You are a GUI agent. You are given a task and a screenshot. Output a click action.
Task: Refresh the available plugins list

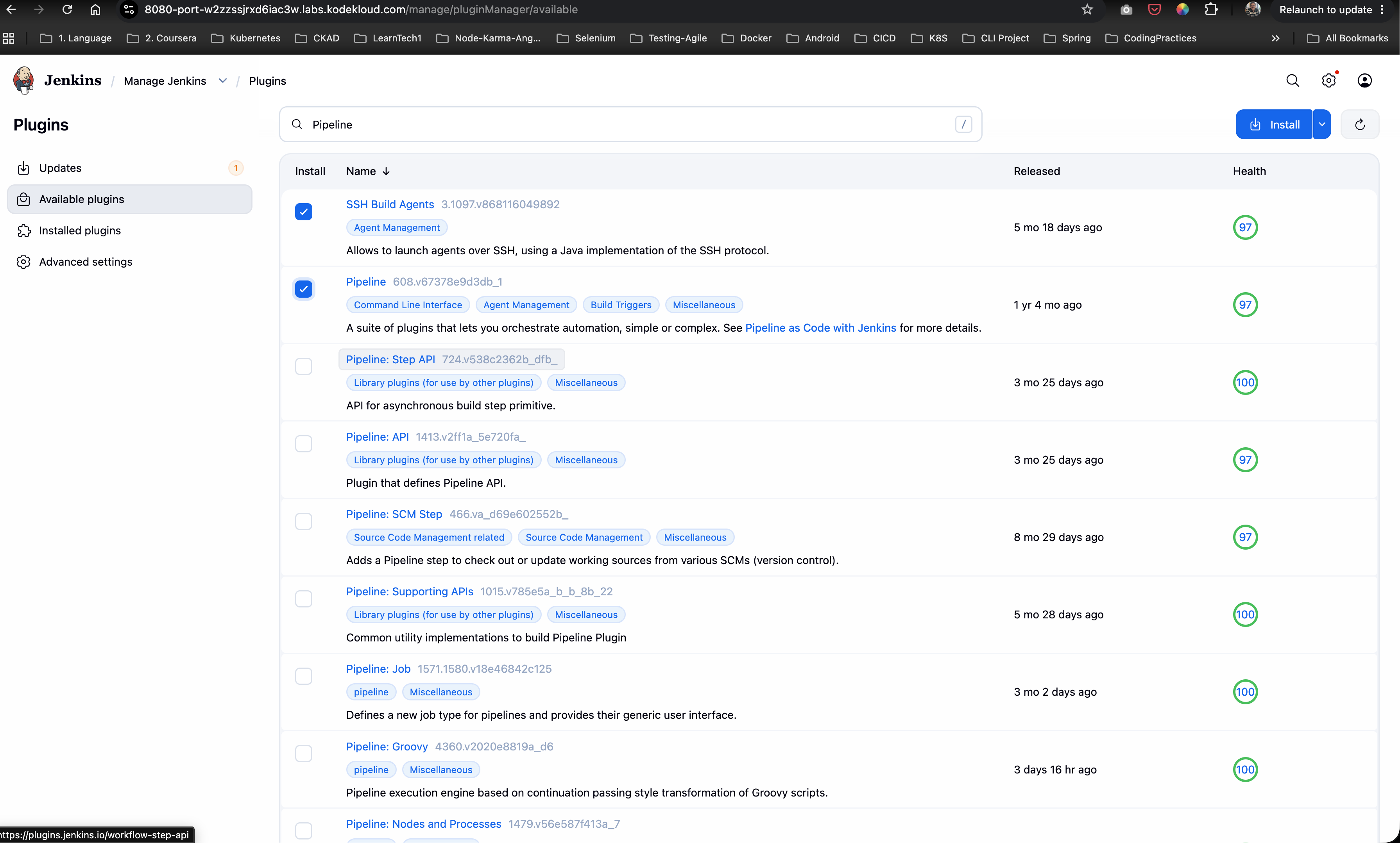[1360, 124]
